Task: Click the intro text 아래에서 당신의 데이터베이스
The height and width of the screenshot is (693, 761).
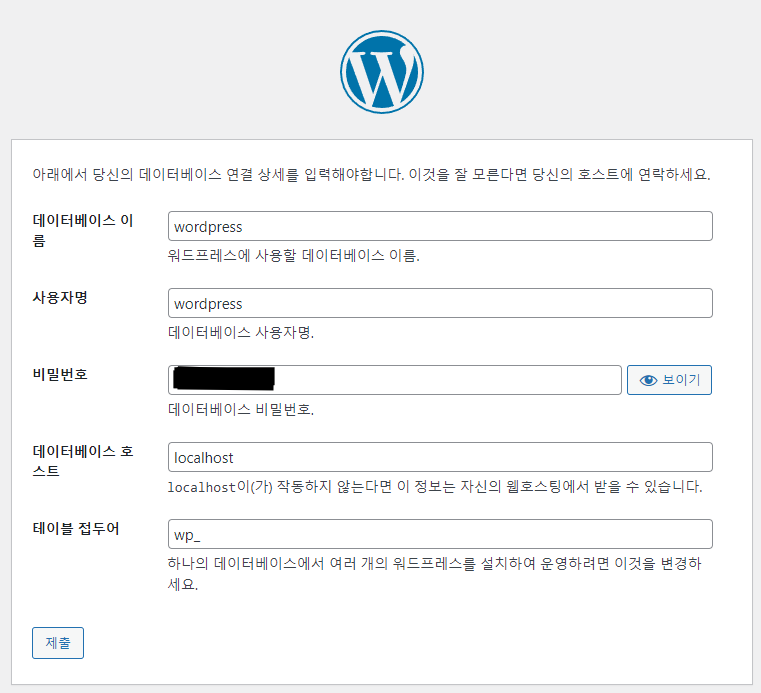Action: point(371,174)
